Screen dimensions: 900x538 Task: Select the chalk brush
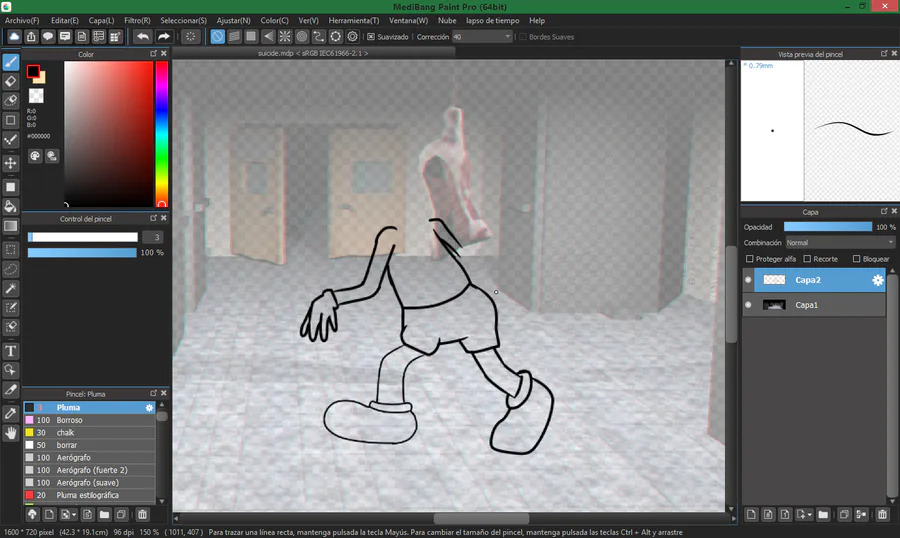pyautogui.click(x=90, y=433)
